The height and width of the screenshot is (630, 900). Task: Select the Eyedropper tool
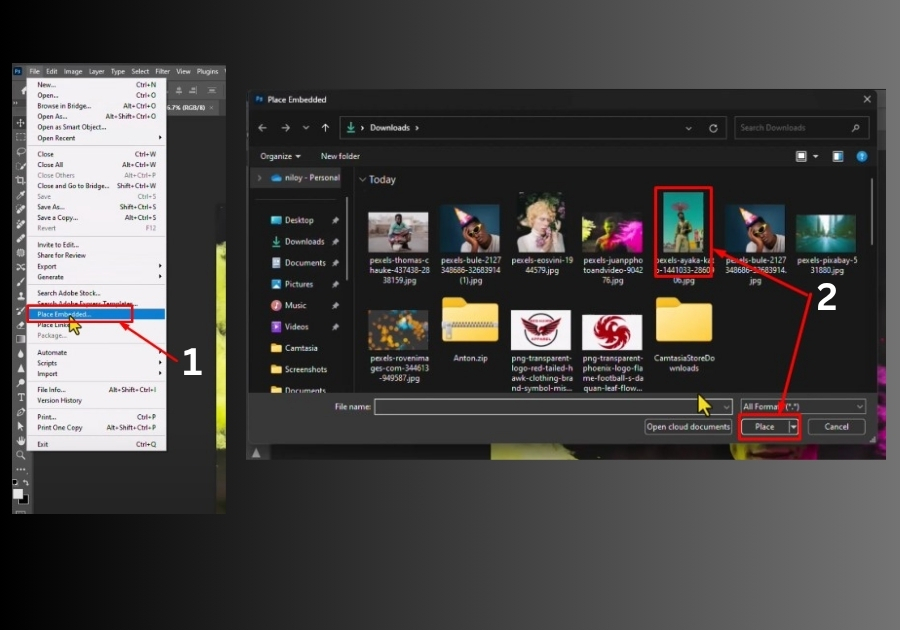[21, 195]
